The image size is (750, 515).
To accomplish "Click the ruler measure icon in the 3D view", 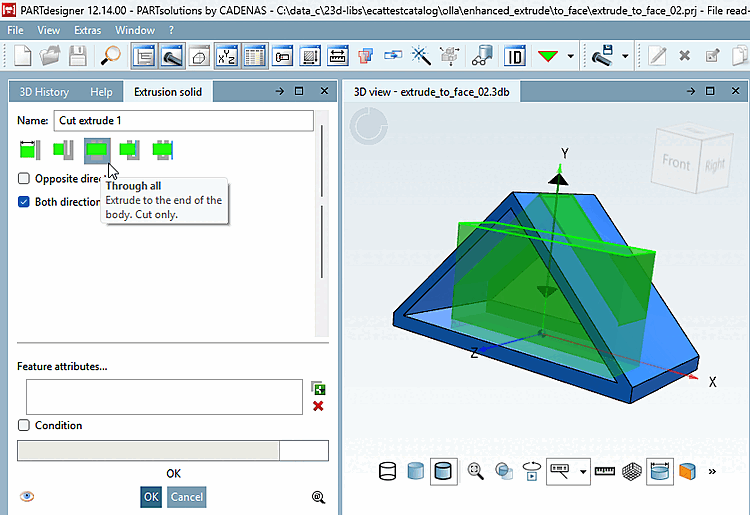I will (605, 471).
